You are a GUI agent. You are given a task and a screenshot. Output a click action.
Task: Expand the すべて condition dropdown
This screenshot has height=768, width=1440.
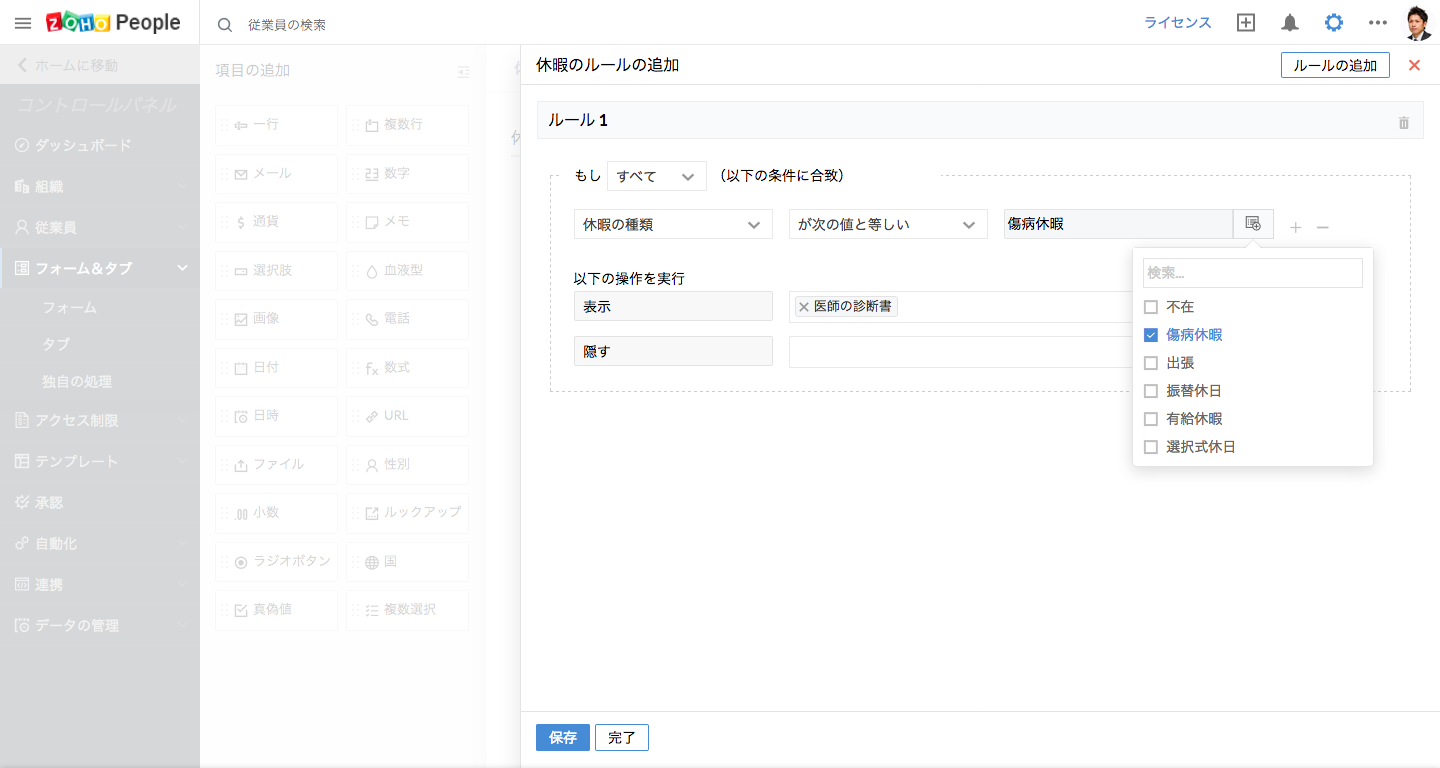click(656, 176)
